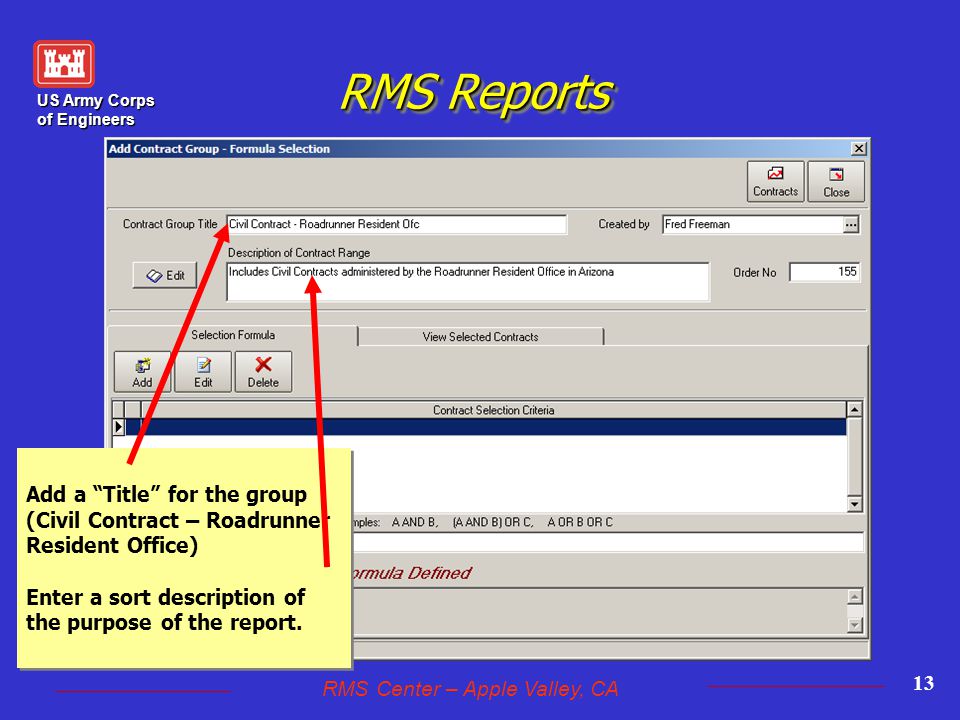The width and height of the screenshot is (960, 720).
Task: Click the Close button with the red arrow icon
Action: [x=836, y=181]
